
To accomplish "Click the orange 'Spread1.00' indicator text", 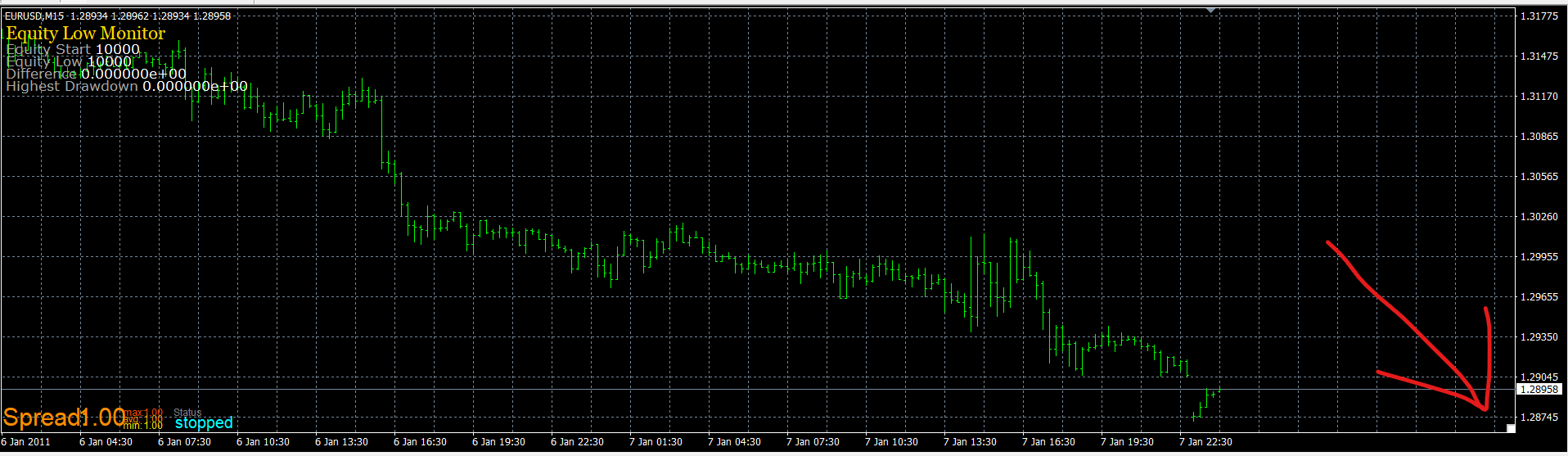I will [x=65, y=418].
